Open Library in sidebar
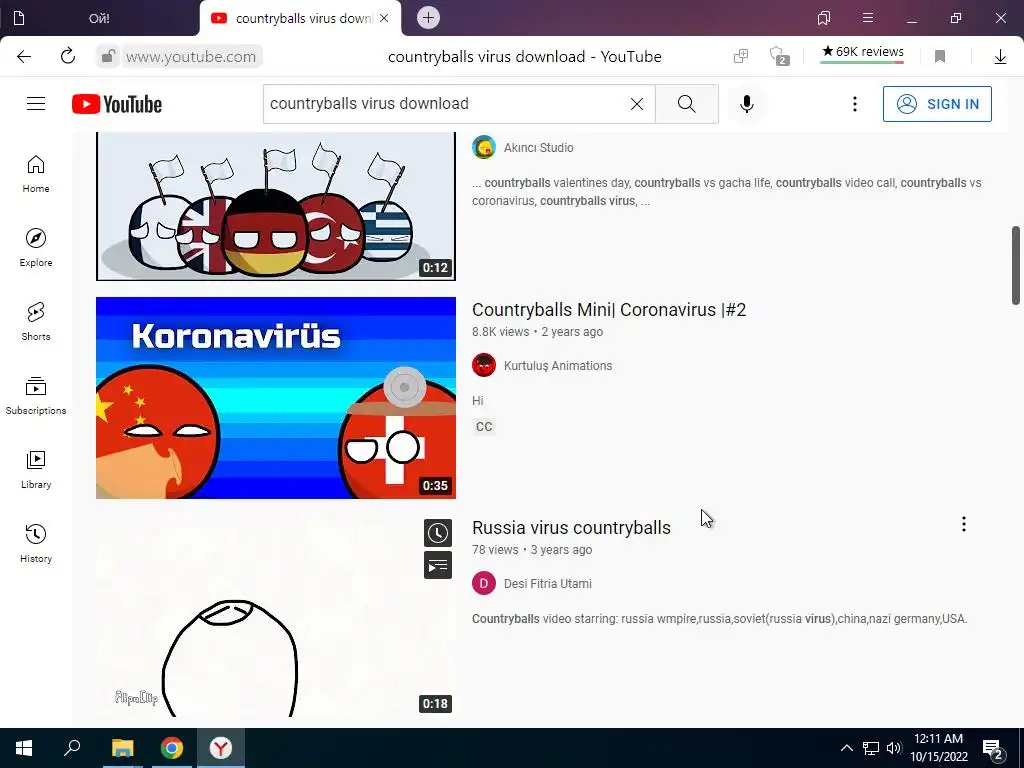This screenshot has height=768, width=1024. 36,470
